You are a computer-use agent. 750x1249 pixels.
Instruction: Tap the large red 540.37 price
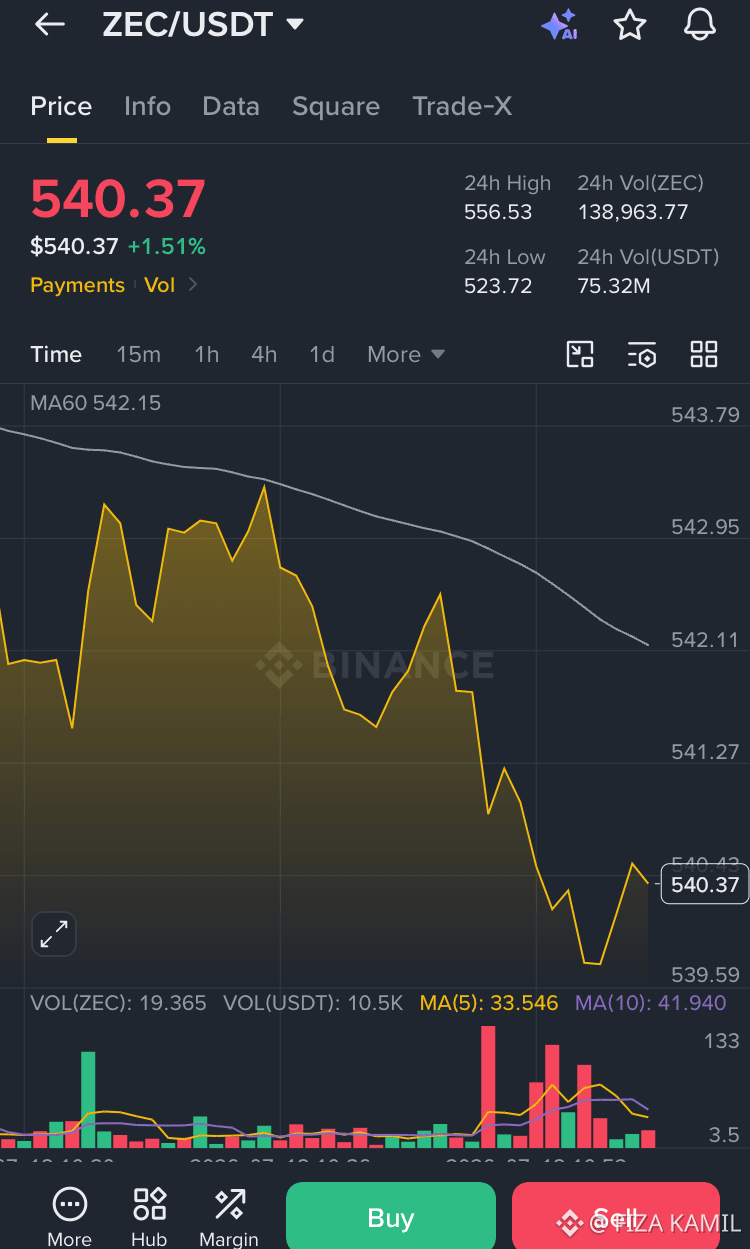tap(118, 199)
